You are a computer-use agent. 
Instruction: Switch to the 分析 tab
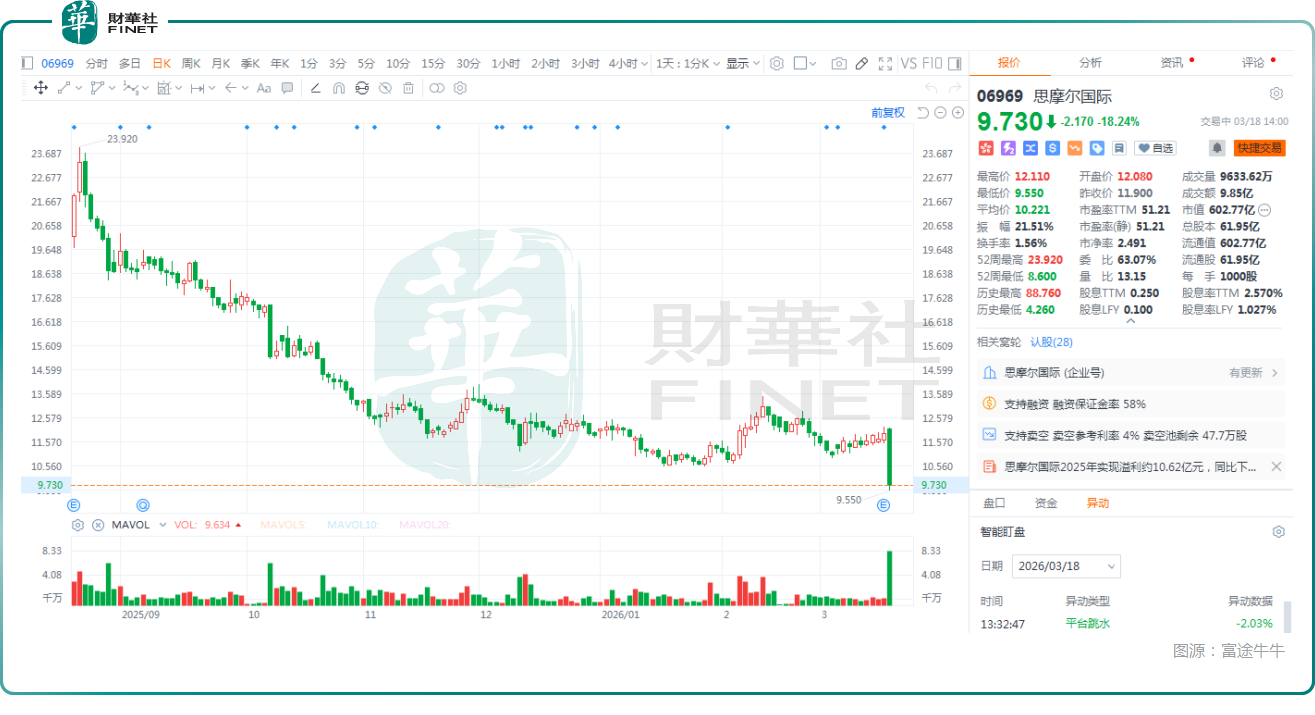pos(1090,62)
